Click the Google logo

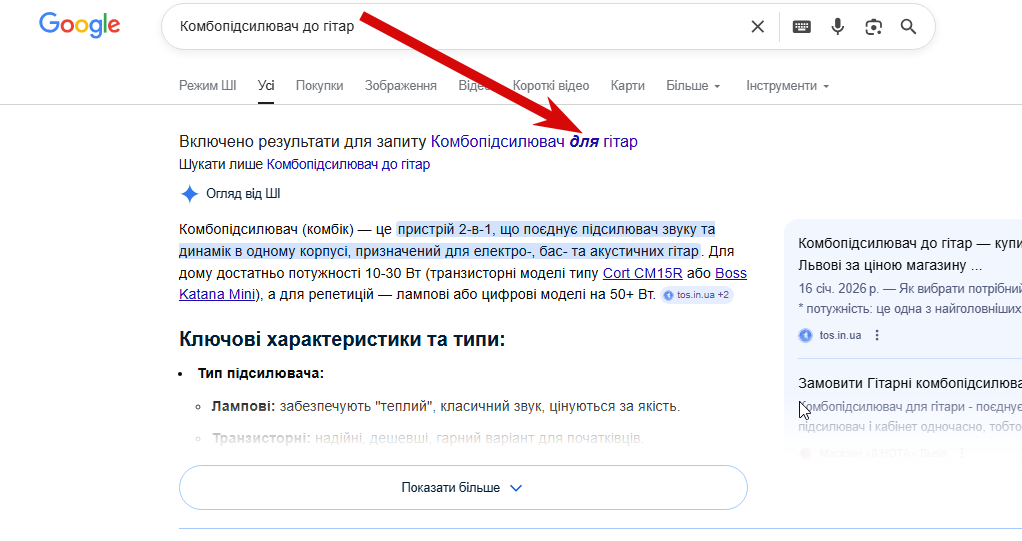pos(80,25)
